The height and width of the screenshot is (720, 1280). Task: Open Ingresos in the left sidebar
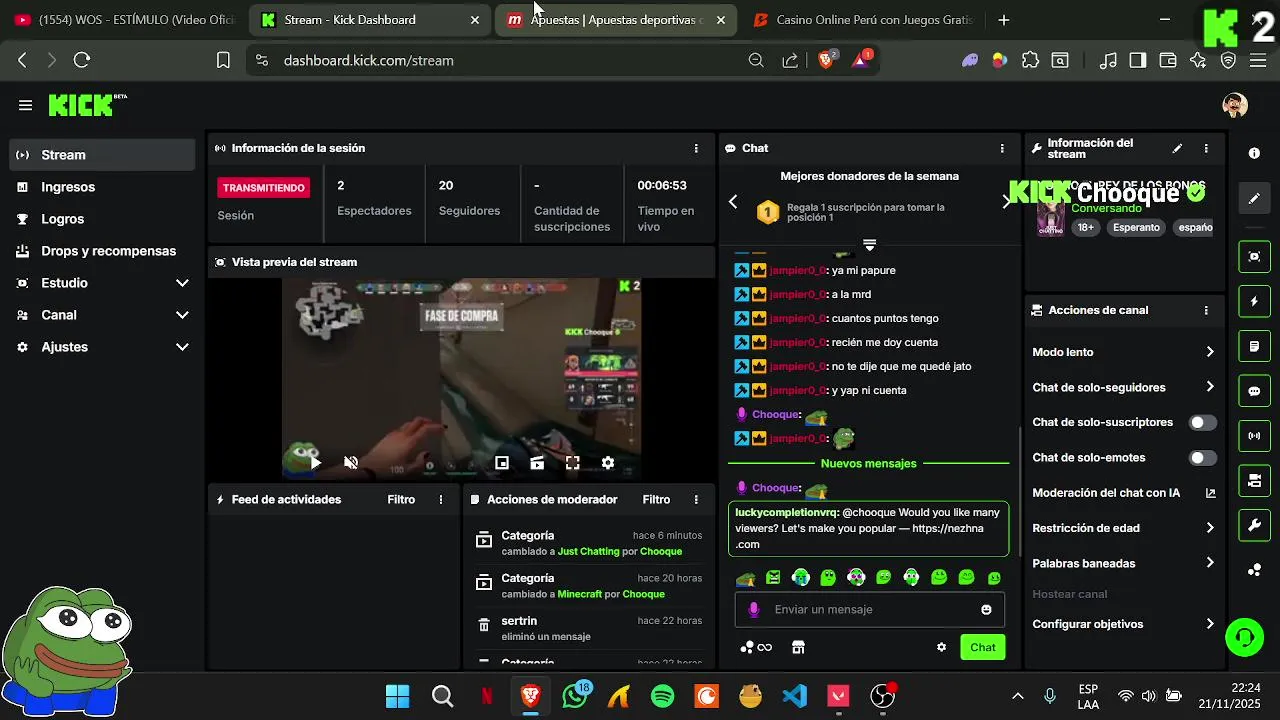click(103, 187)
